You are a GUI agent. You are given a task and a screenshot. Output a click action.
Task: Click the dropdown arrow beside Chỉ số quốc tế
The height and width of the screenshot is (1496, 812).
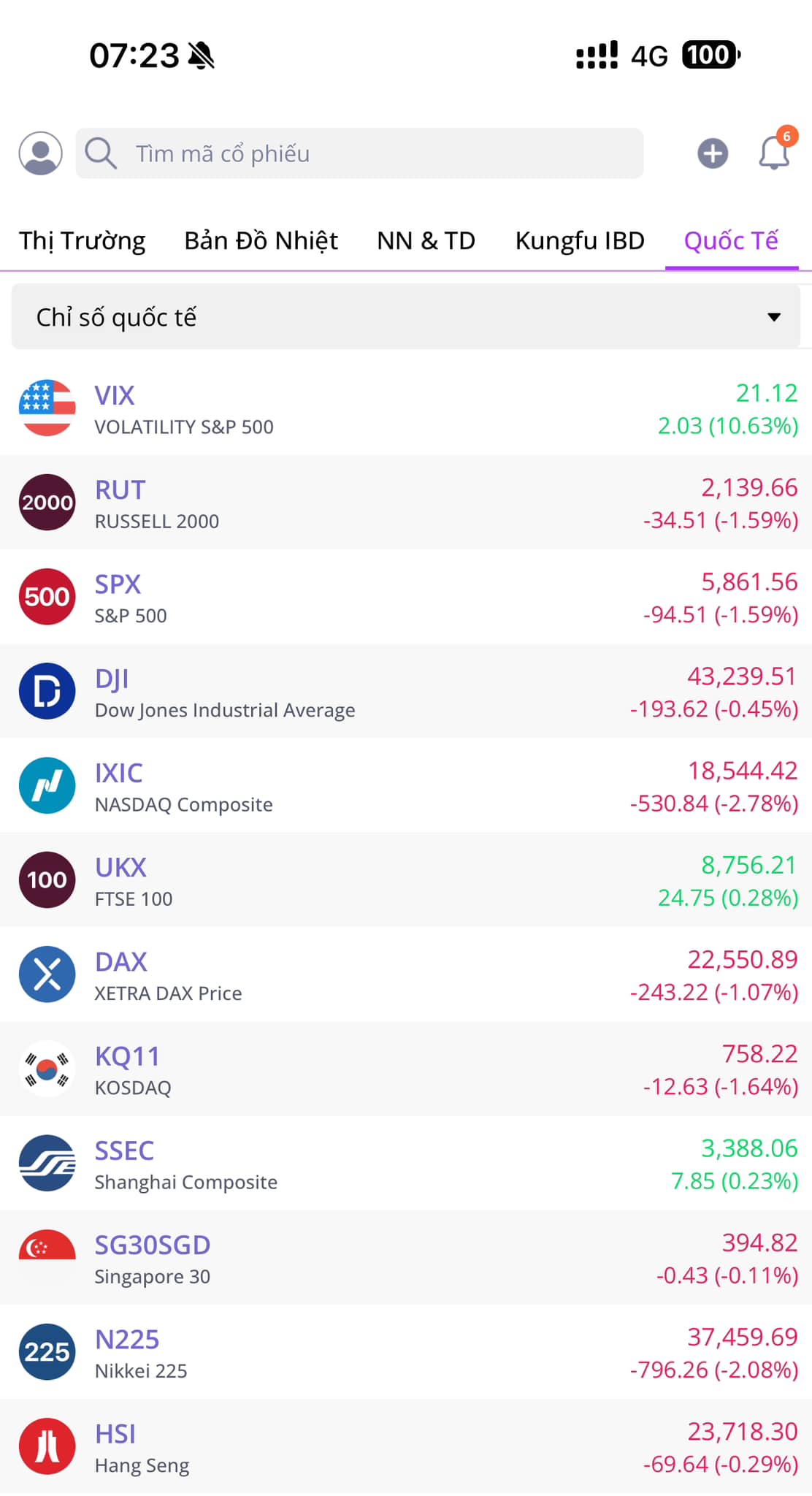(x=774, y=317)
